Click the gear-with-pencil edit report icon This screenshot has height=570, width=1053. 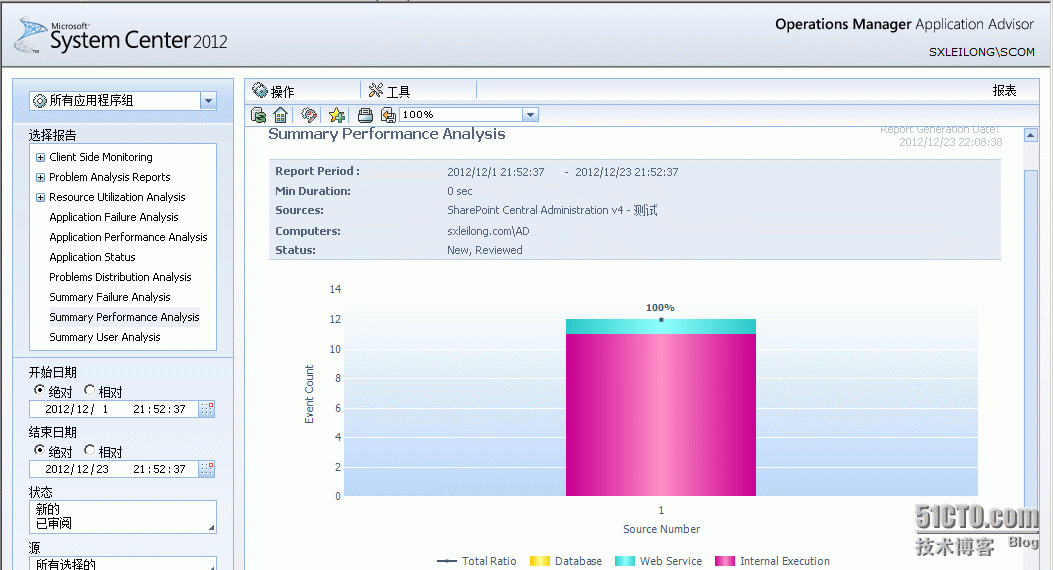(x=308, y=115)
